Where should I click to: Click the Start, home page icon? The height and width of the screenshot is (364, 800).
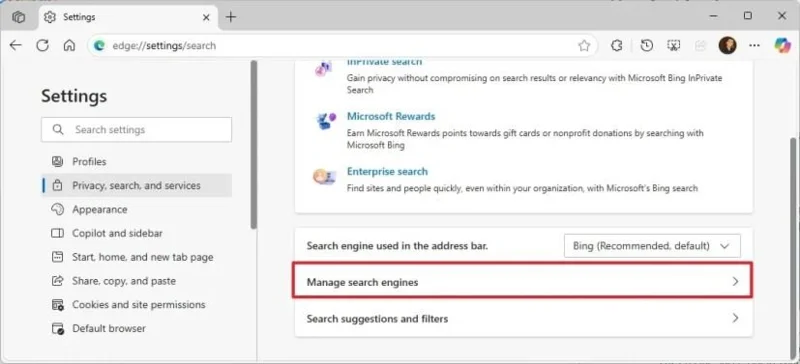pos(58,257)
